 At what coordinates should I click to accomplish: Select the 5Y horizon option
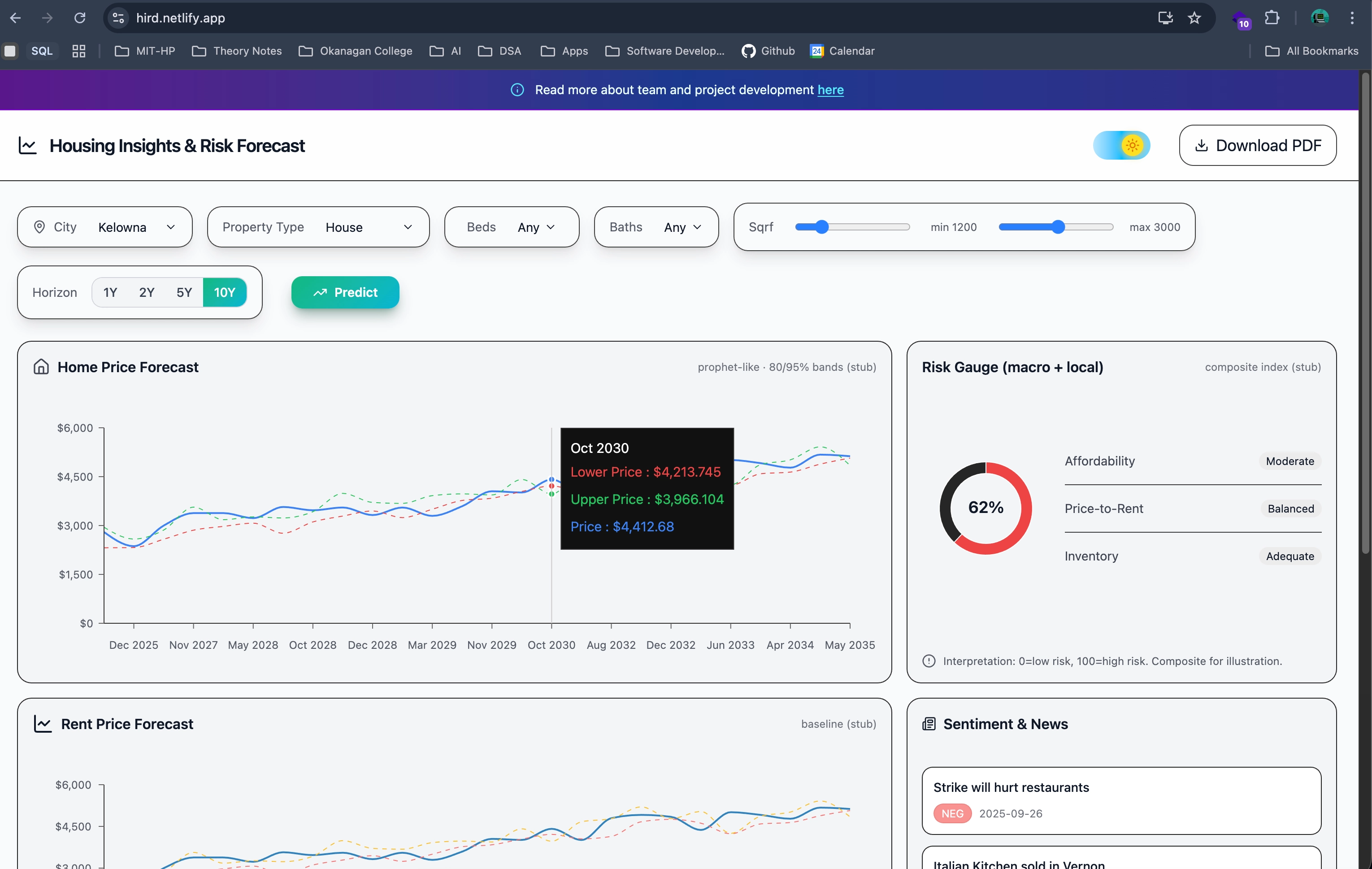[184, 292]
